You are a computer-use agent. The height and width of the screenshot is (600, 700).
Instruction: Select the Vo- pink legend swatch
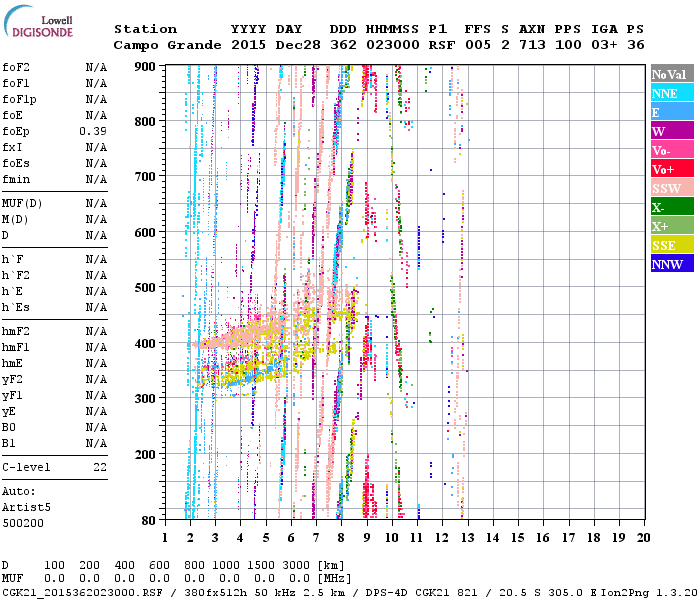(x=672, y=150)
